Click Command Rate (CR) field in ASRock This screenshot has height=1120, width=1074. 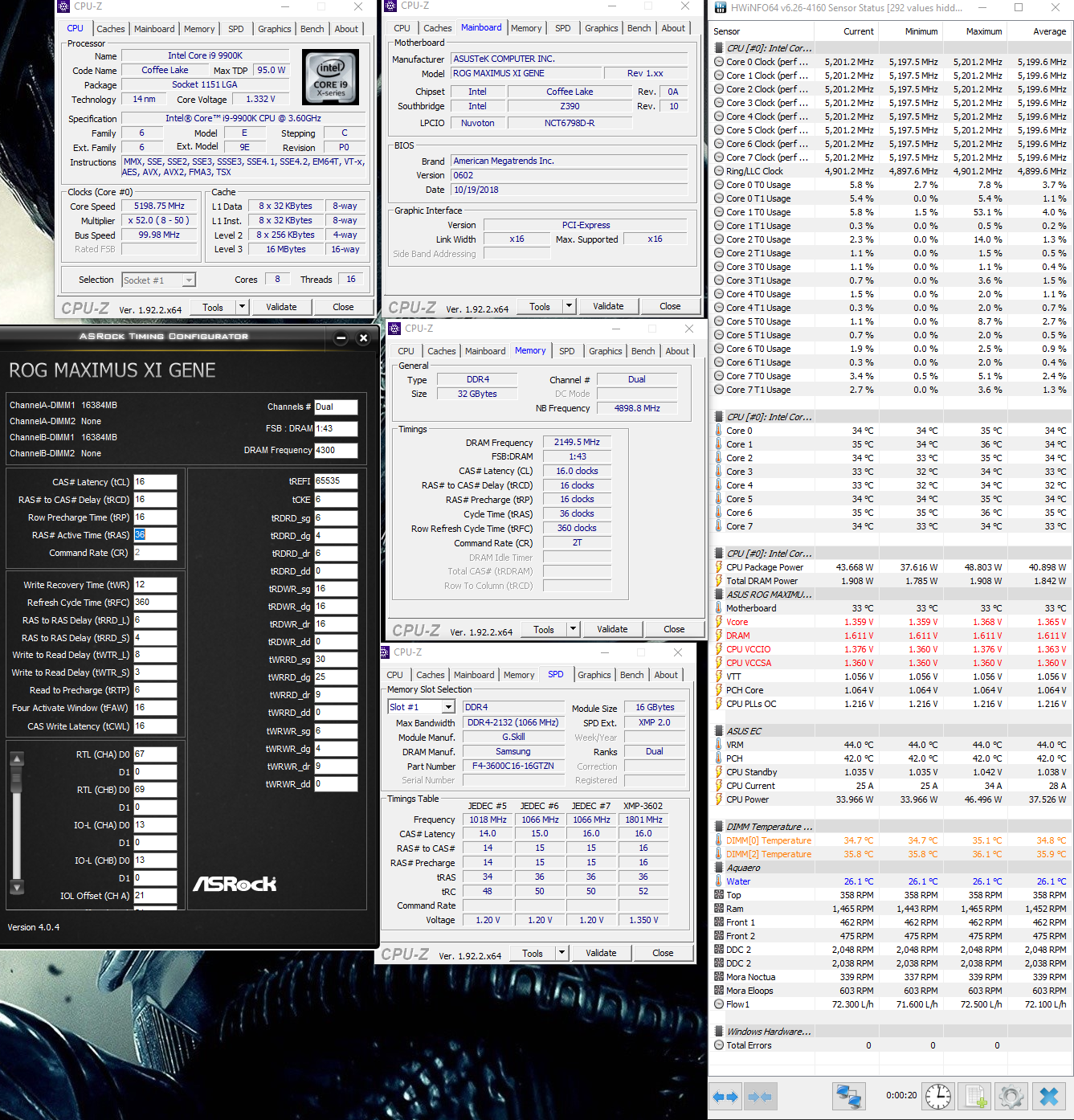coord(155,553)
